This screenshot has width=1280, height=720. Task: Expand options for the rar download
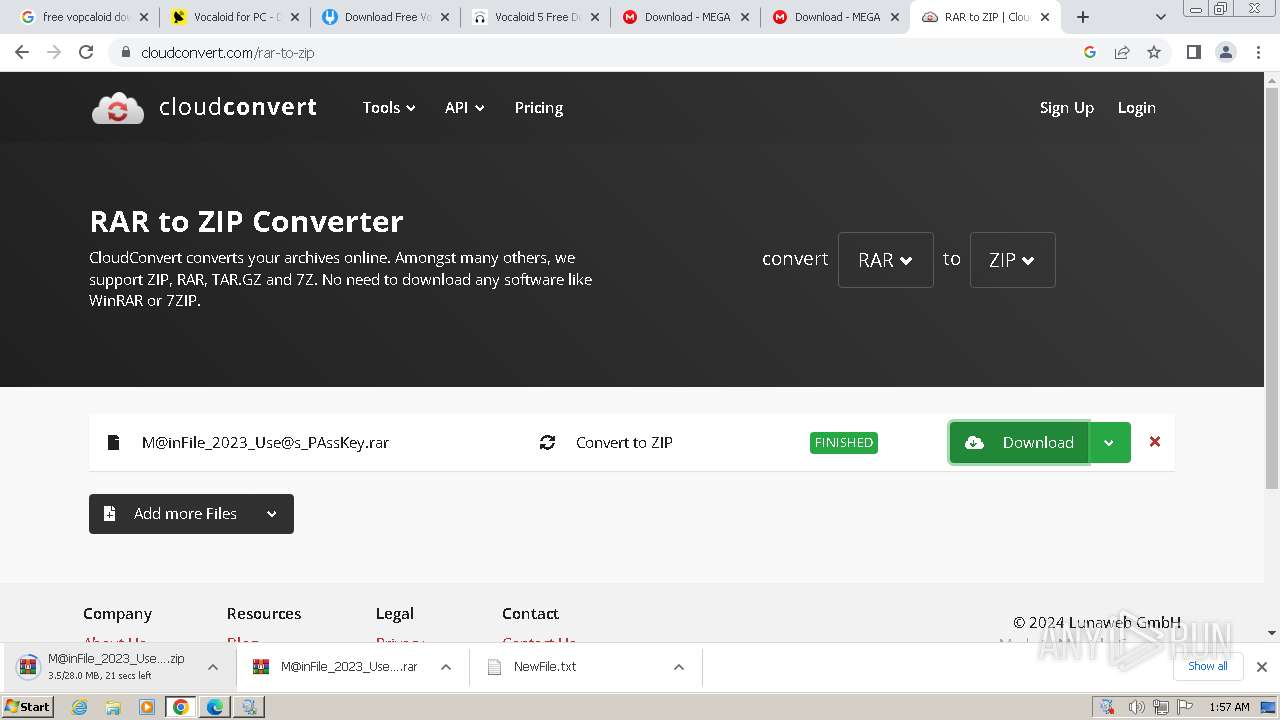(446, 667)
